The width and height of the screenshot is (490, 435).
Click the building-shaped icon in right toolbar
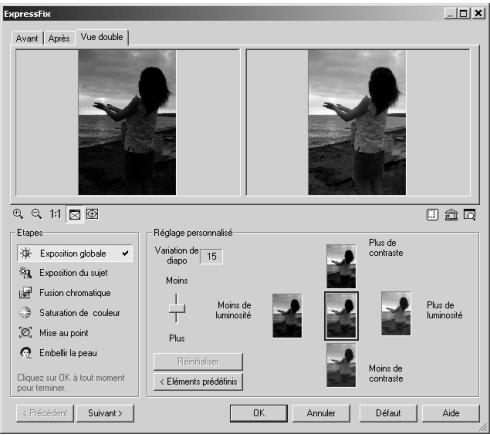click(x=451, y=215)
